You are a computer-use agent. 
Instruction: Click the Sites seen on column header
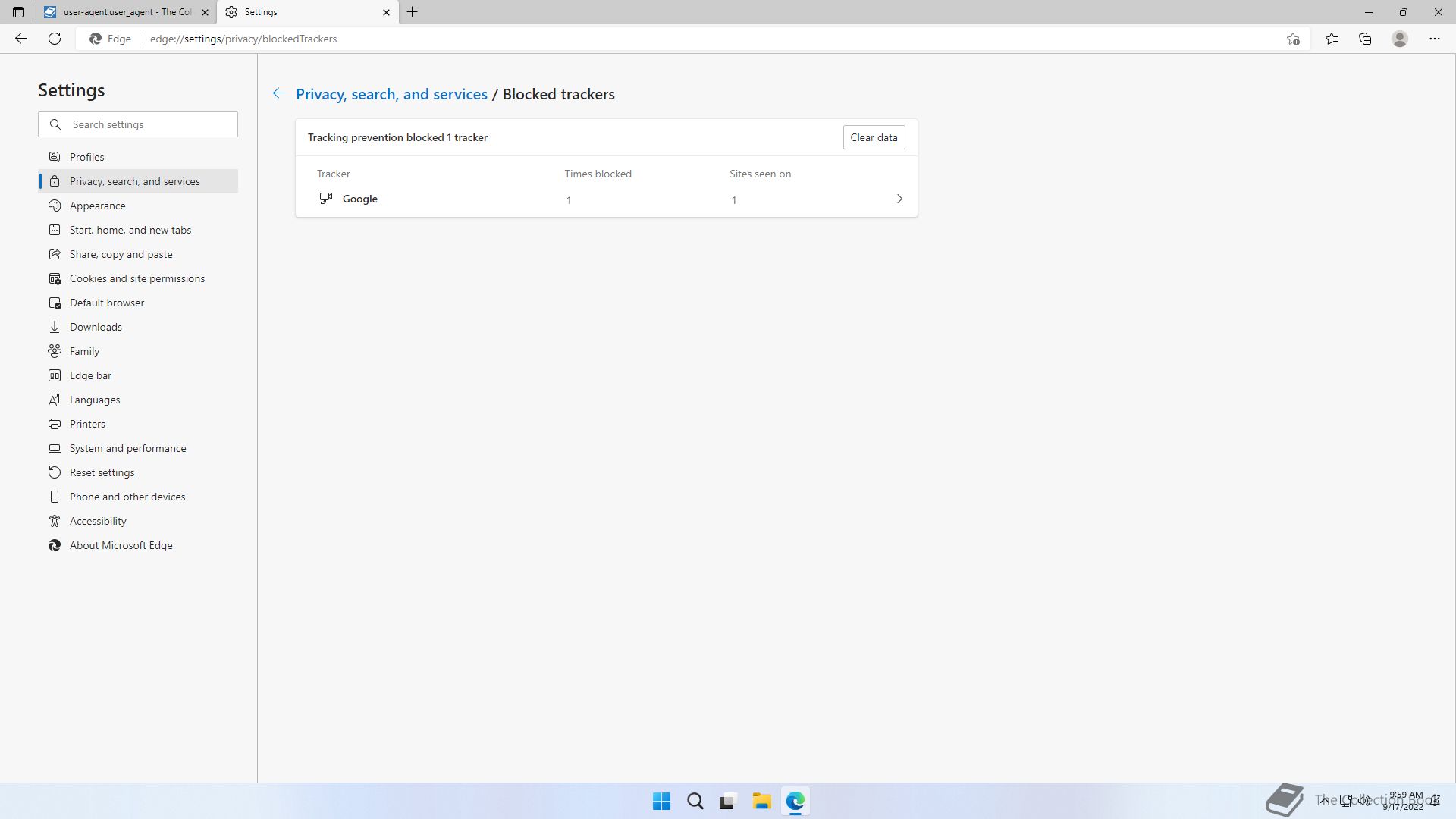click(x=760, y=174)
